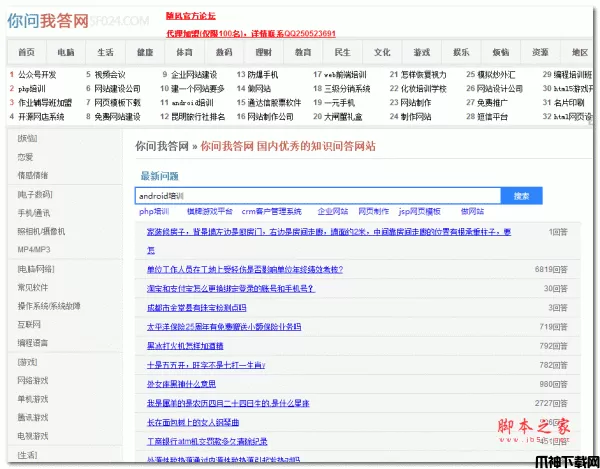
Task: Select 网络游戏 in the sidebar list
Action: tap(32, 380)
